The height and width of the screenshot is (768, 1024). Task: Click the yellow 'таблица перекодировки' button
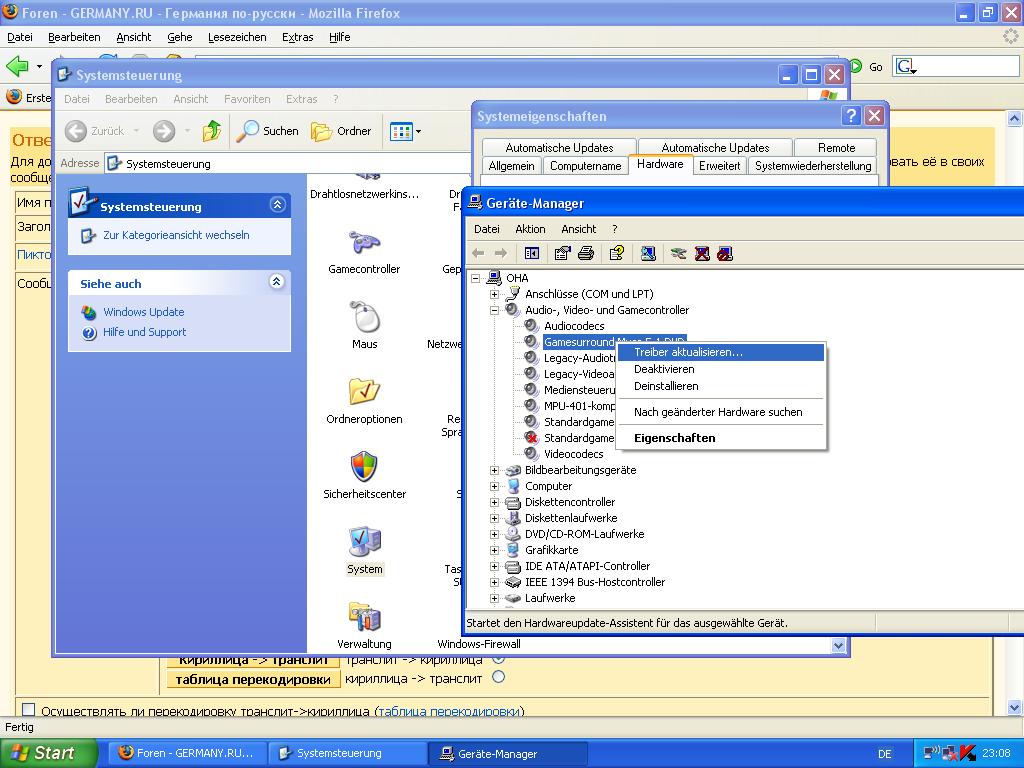pyautogui.click(x=253, y=679)
